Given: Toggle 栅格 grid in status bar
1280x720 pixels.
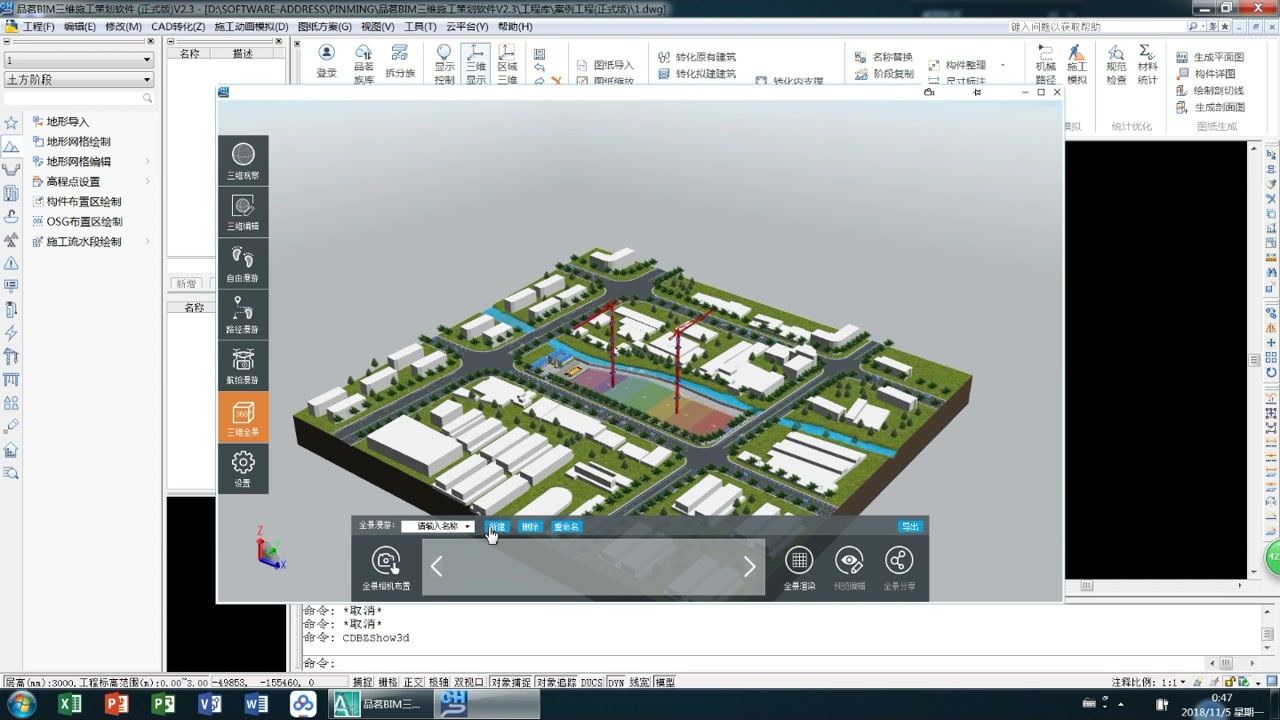Looking at the screenshot, I should tap(388, 682).
